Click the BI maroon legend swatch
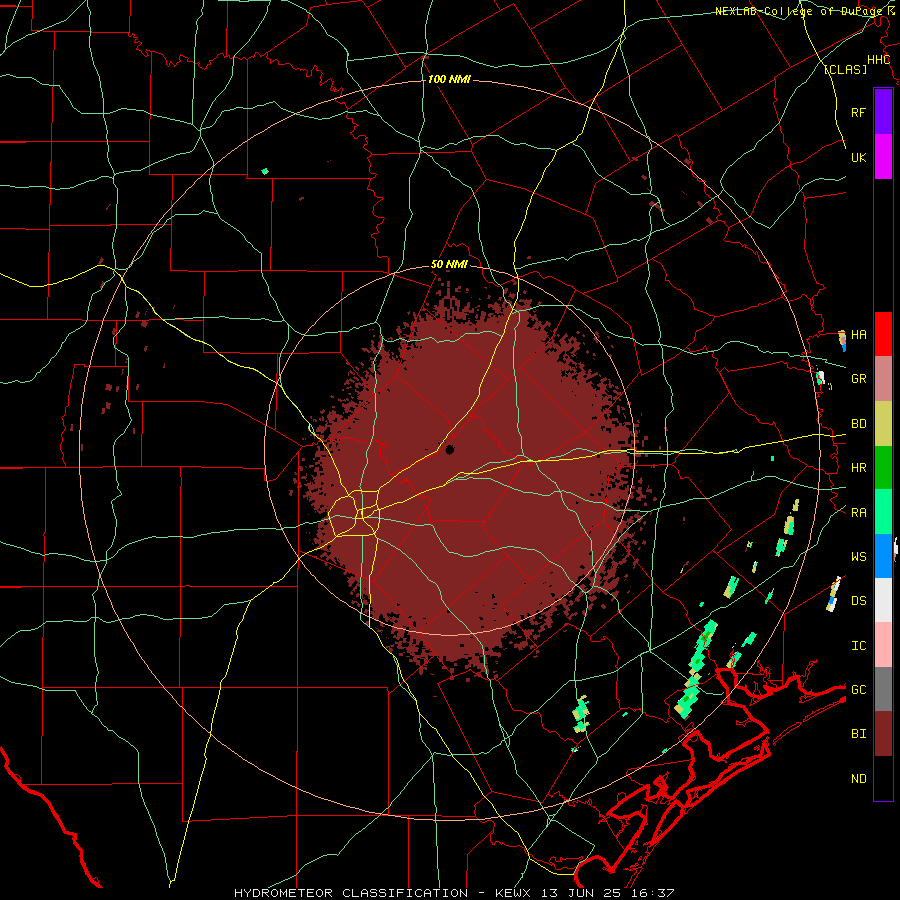 point(883,734)
